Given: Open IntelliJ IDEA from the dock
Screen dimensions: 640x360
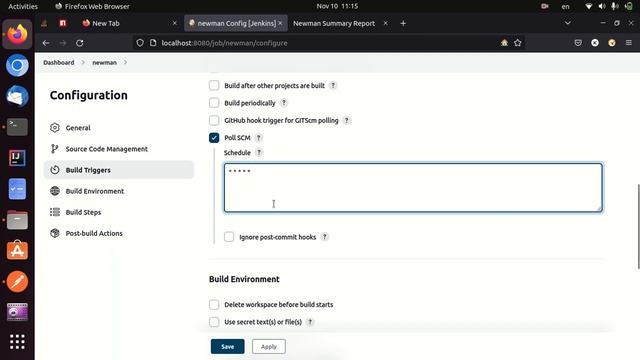Looking at the screenshot, I should pyautogui.click(x=17, y=158).
